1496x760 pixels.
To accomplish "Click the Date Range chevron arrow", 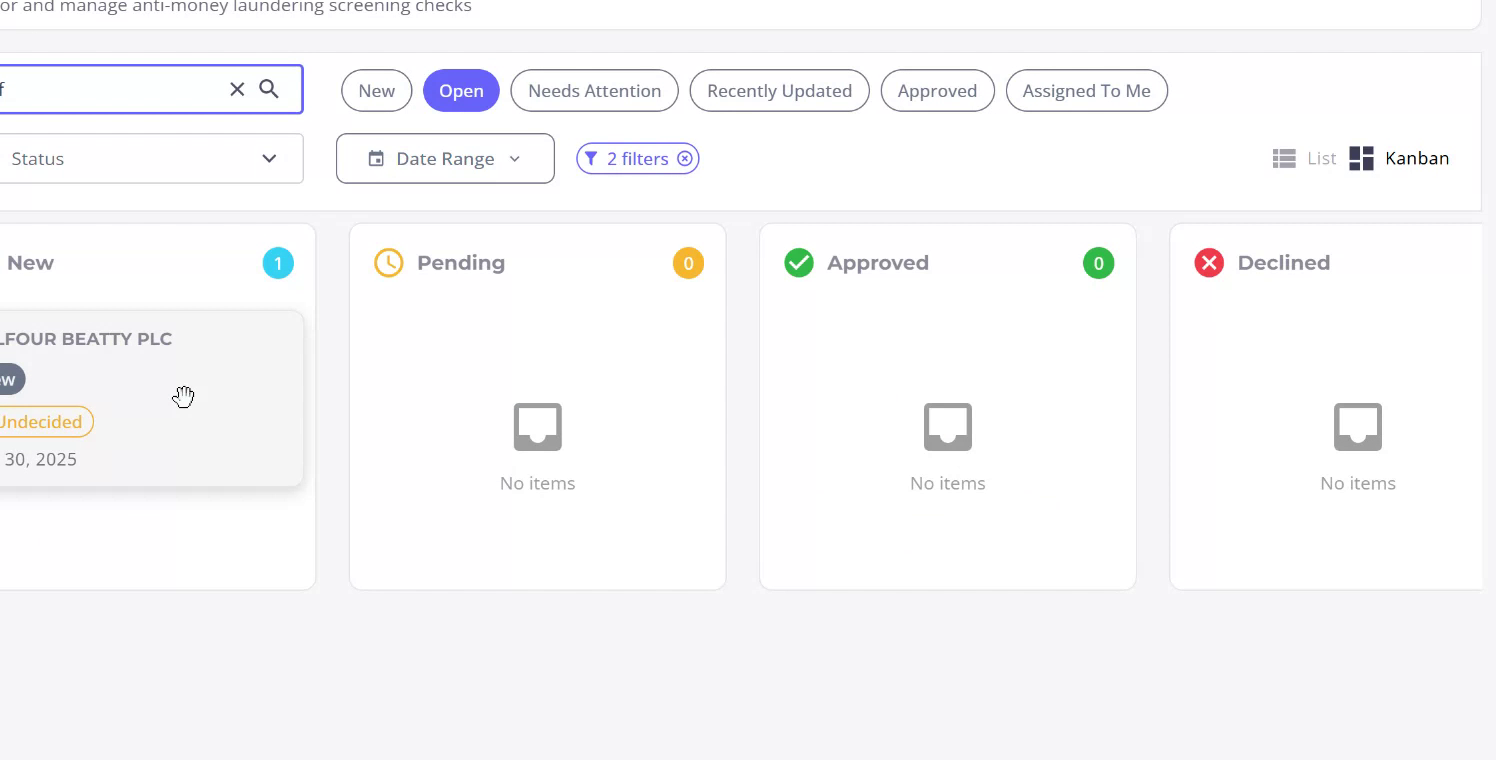I will pyautogui.click(x=515, y=159).
